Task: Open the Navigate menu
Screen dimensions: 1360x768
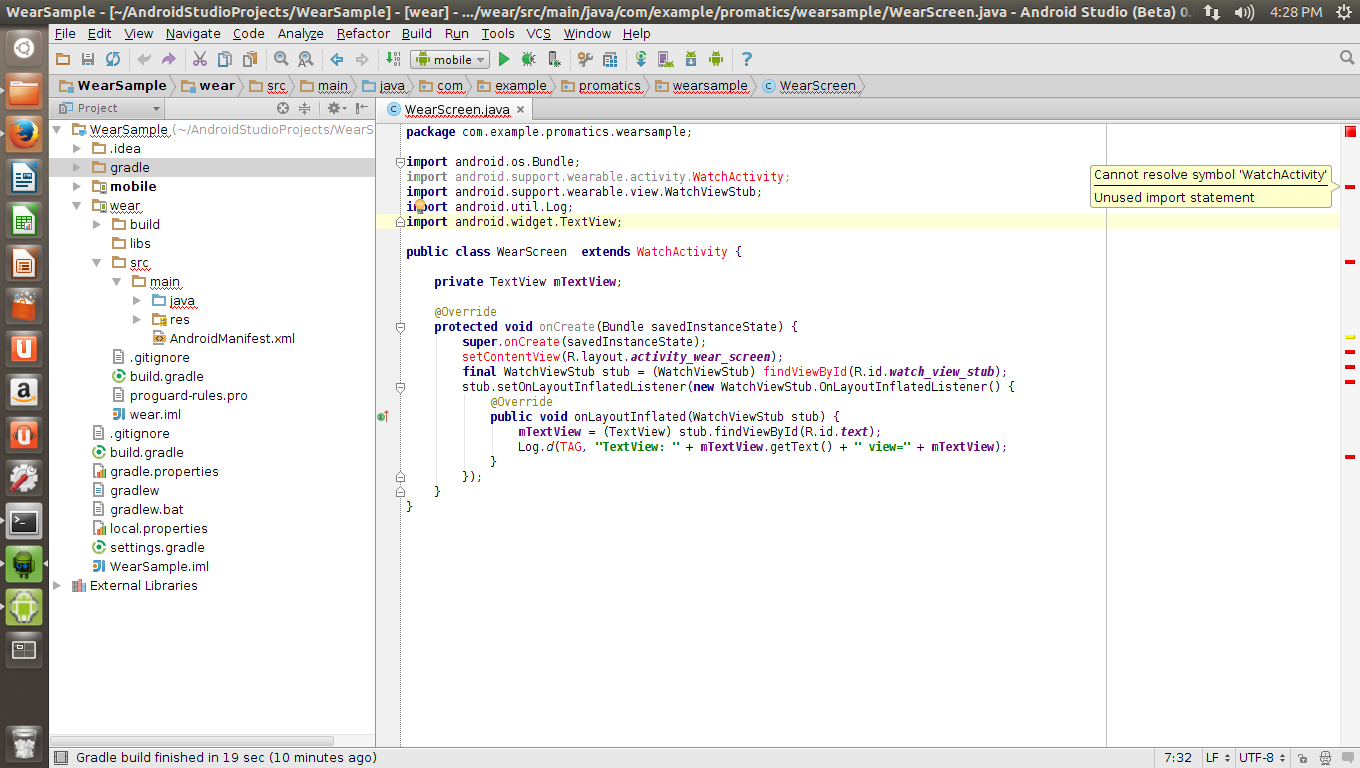Action: pos(193,33)
